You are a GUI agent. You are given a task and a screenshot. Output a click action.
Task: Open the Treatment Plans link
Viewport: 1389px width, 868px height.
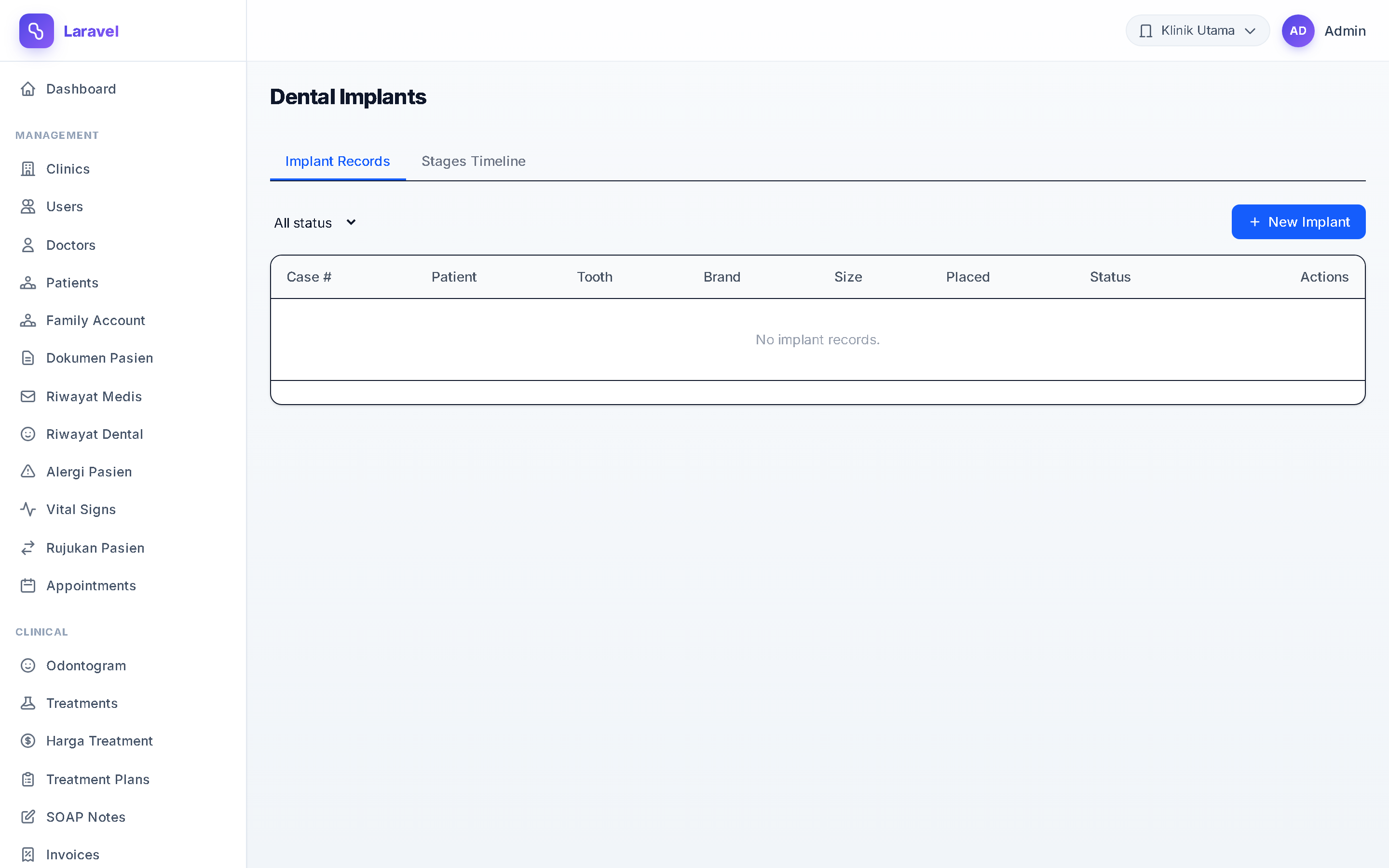123,780
